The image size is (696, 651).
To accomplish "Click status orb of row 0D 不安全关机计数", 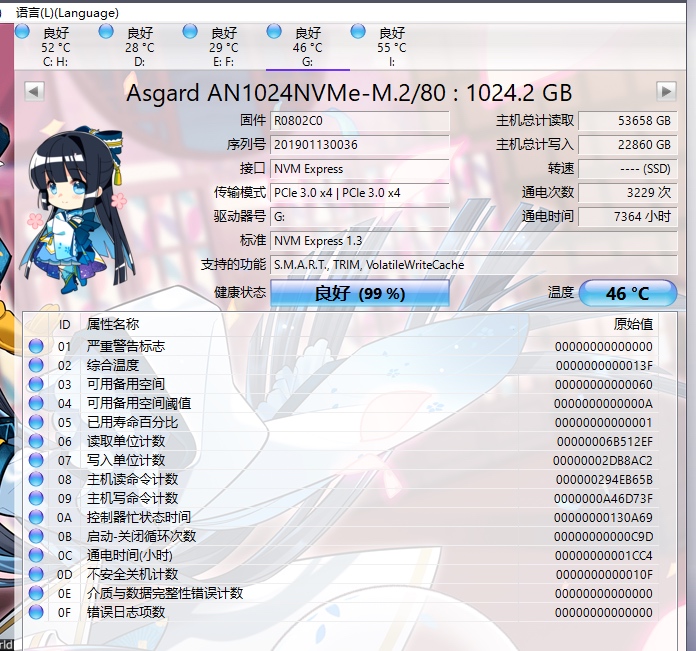I will pos(36,575).
